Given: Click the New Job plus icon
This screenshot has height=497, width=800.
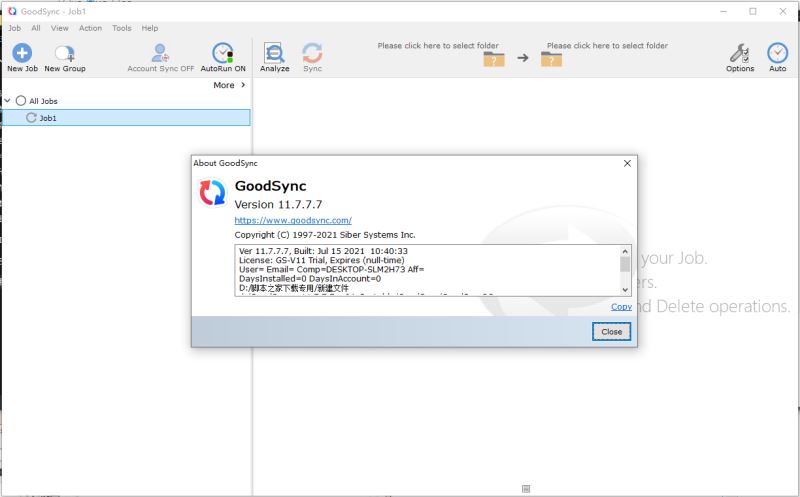Looking at the screenshot, I should click(x=22, y=53).
